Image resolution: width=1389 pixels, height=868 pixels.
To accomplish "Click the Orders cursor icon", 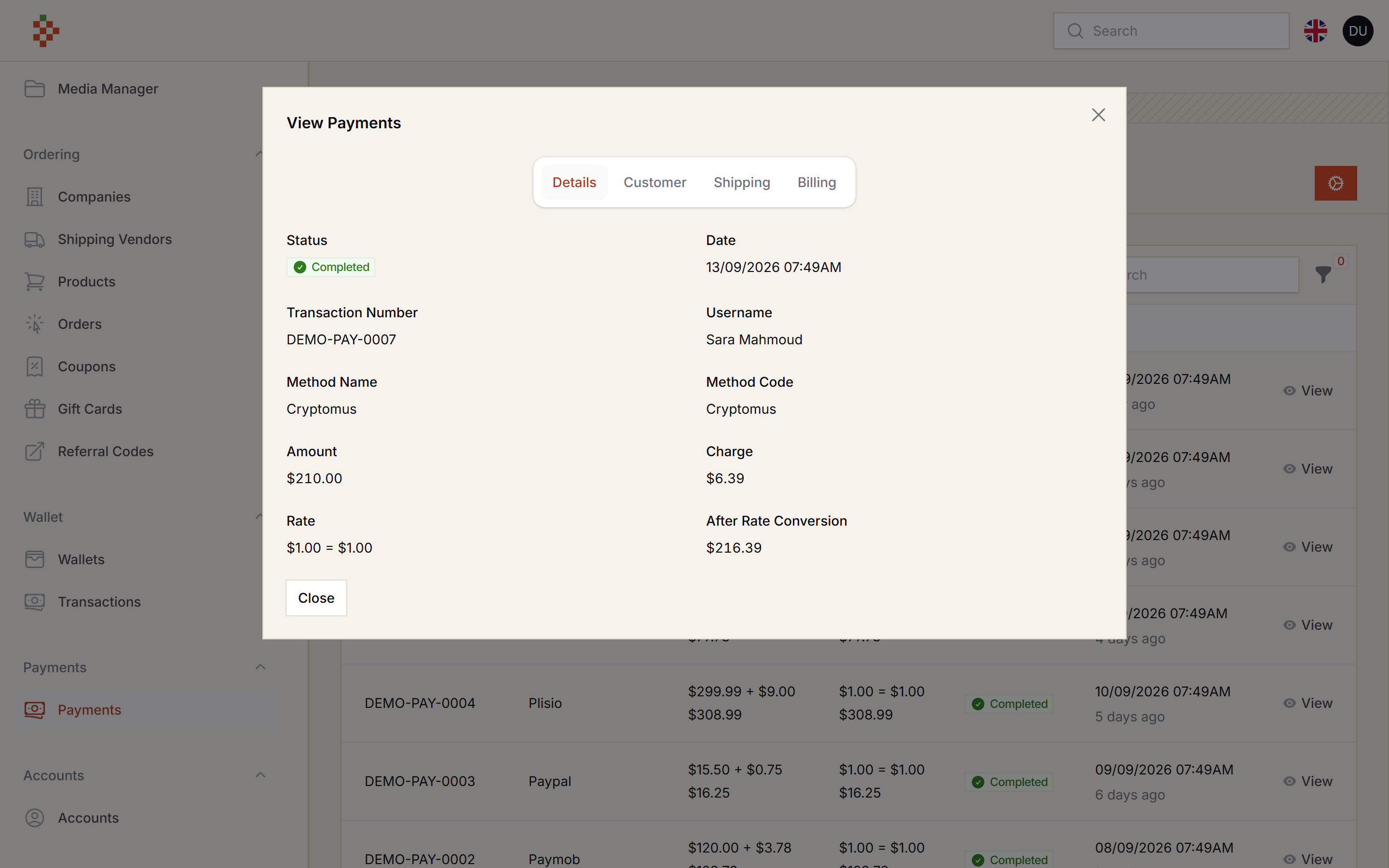I will [34, 325].
